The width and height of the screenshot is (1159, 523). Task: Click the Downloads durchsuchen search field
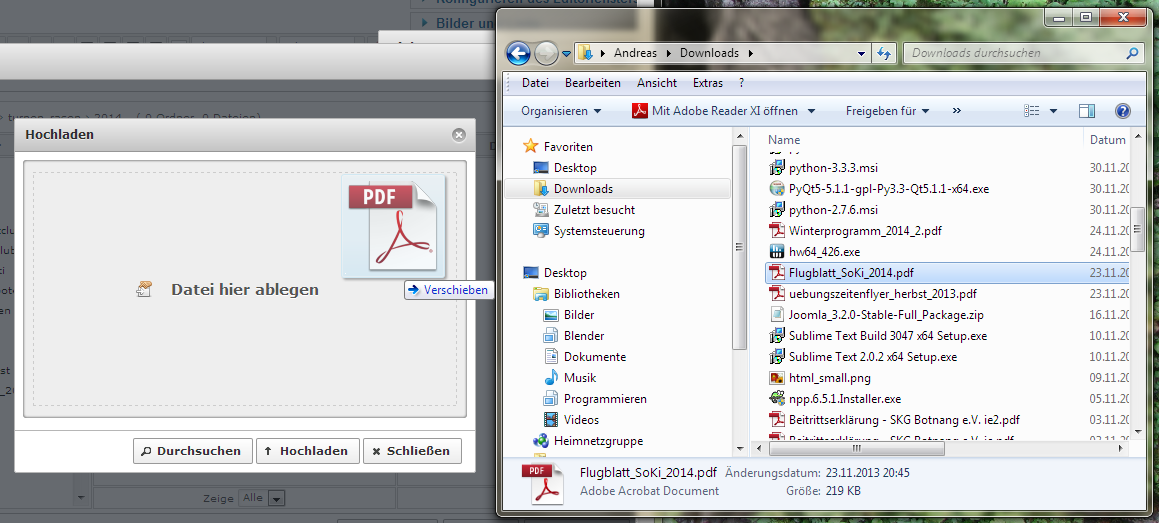pos(1015,53)
